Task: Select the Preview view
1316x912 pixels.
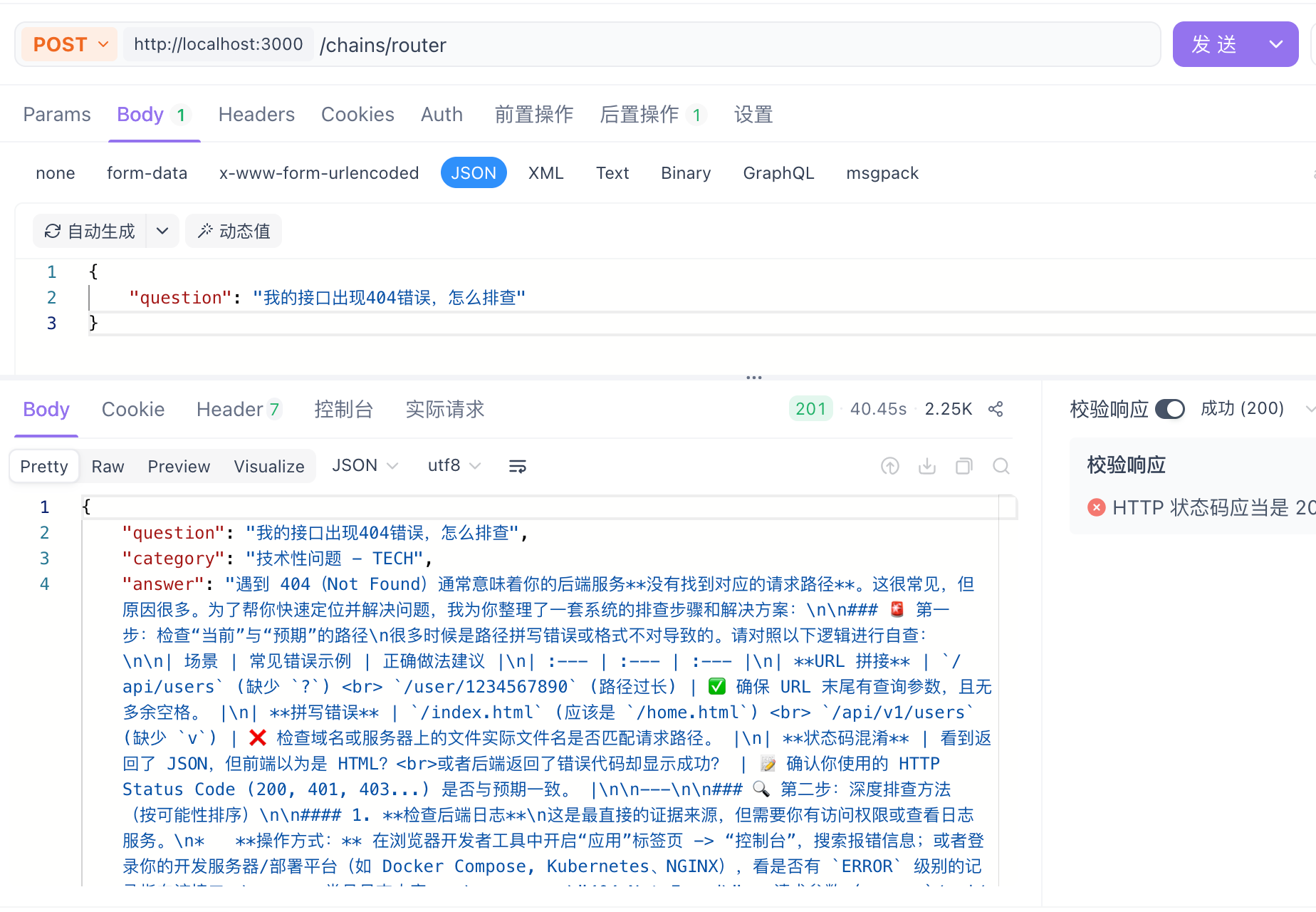Action: [x=179, y=466]
